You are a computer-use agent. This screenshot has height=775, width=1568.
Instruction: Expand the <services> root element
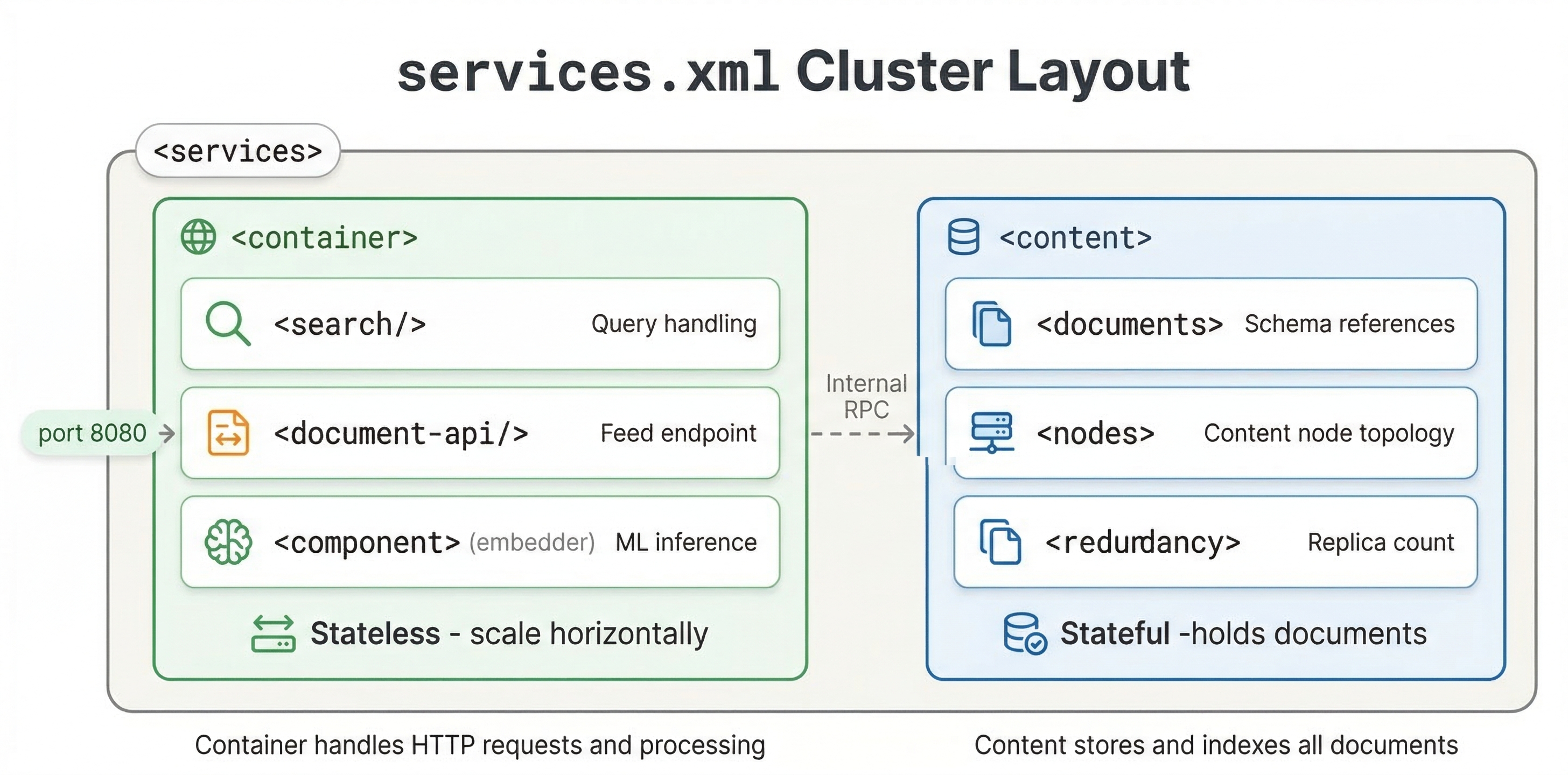[238, 151]
